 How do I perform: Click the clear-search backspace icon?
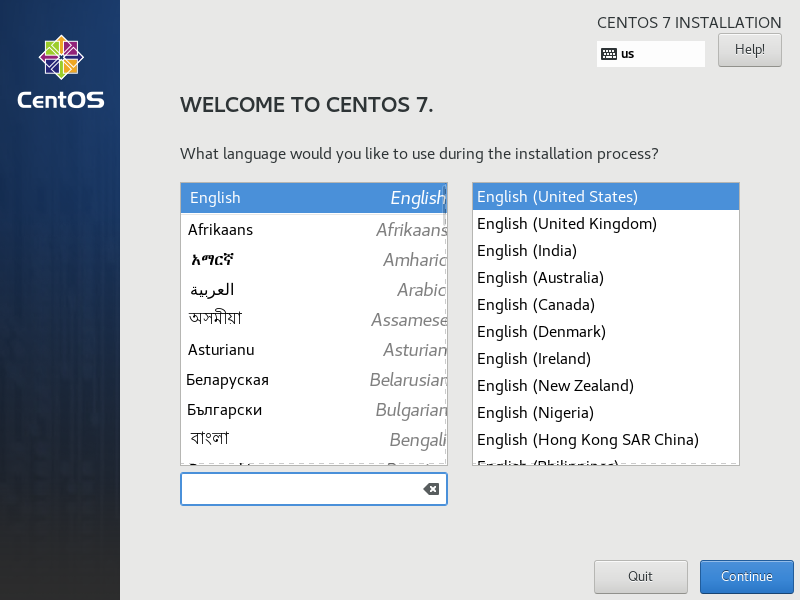[429, 489]
